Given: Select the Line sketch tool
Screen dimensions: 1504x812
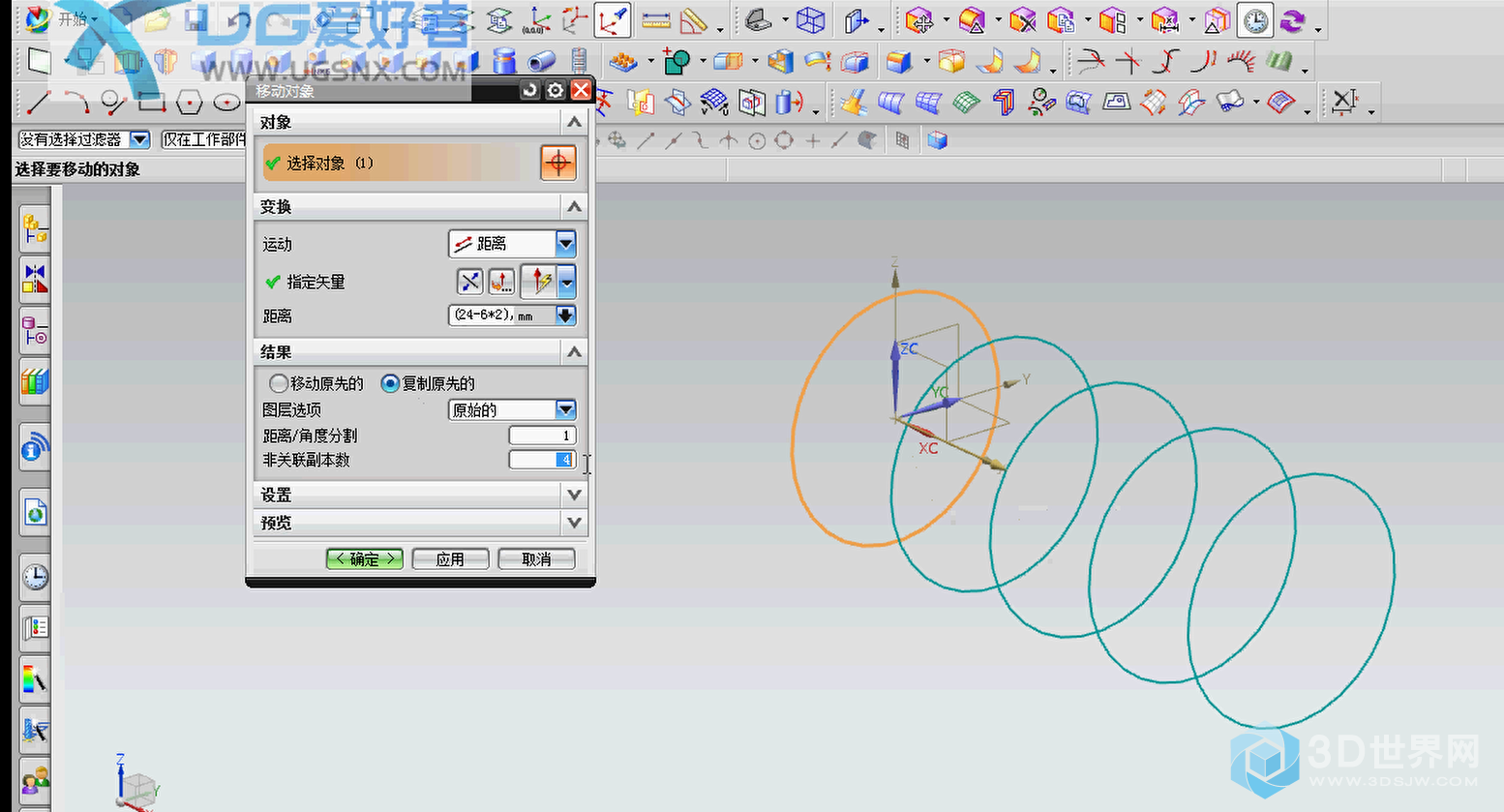Looking at the screenshot, I should pyautogui.click(x=39, y=102).
